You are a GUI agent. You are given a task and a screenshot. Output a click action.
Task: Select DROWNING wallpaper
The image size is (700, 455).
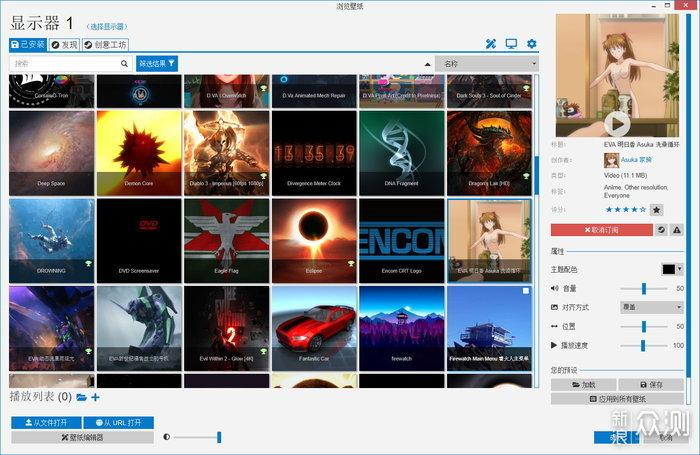click(x=51, y=241)
